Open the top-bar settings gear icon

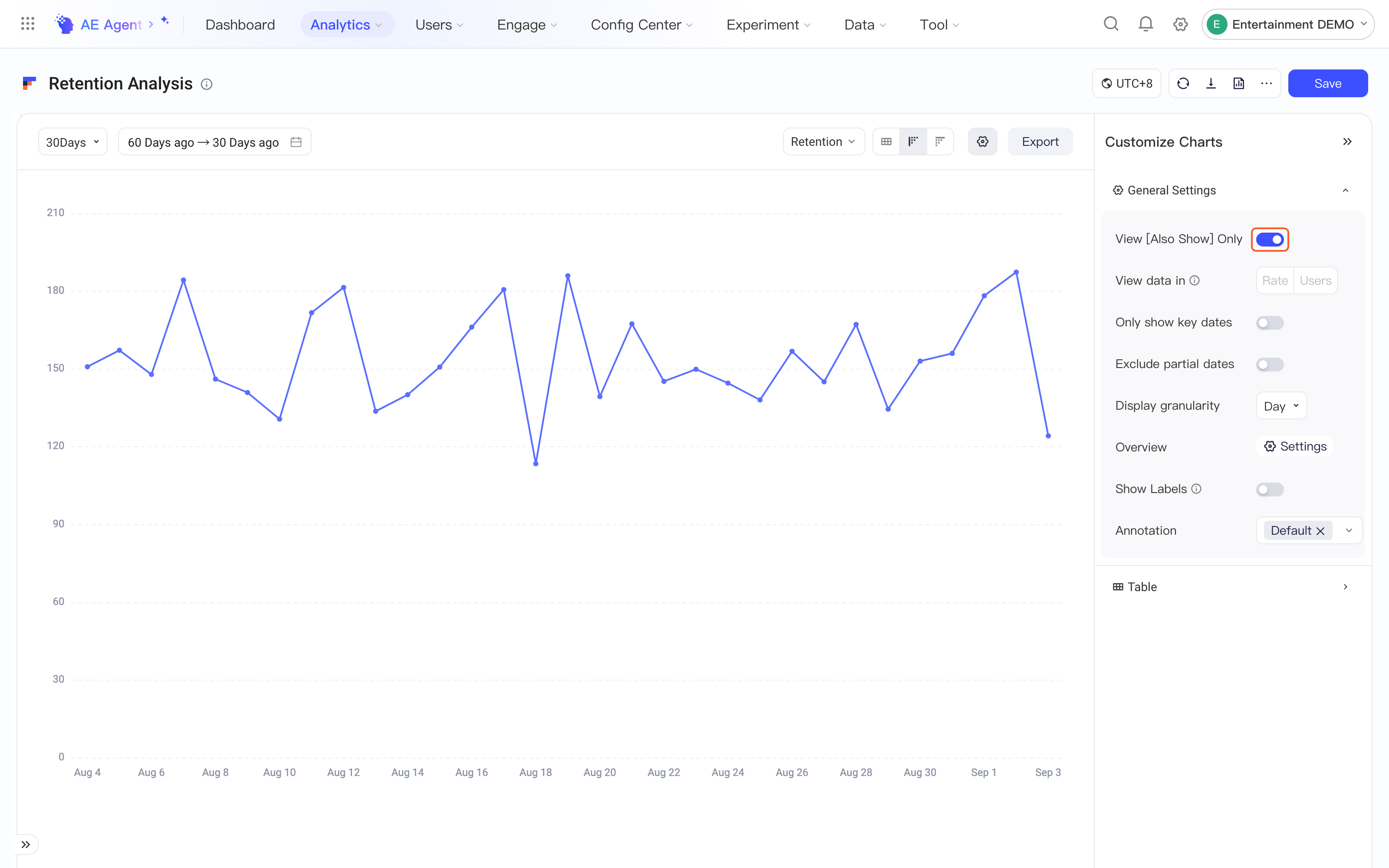[x=1180, y=24]
